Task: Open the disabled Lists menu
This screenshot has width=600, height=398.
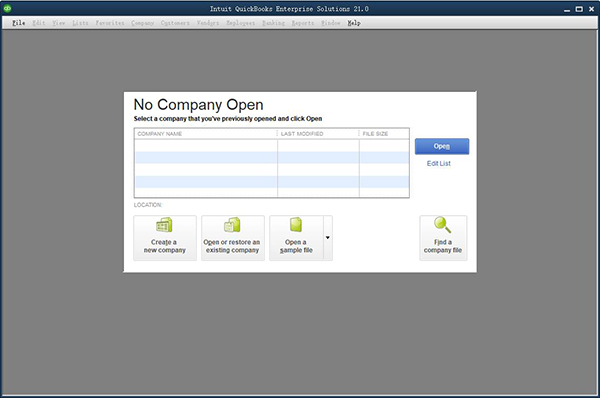Action: (80, 23)
